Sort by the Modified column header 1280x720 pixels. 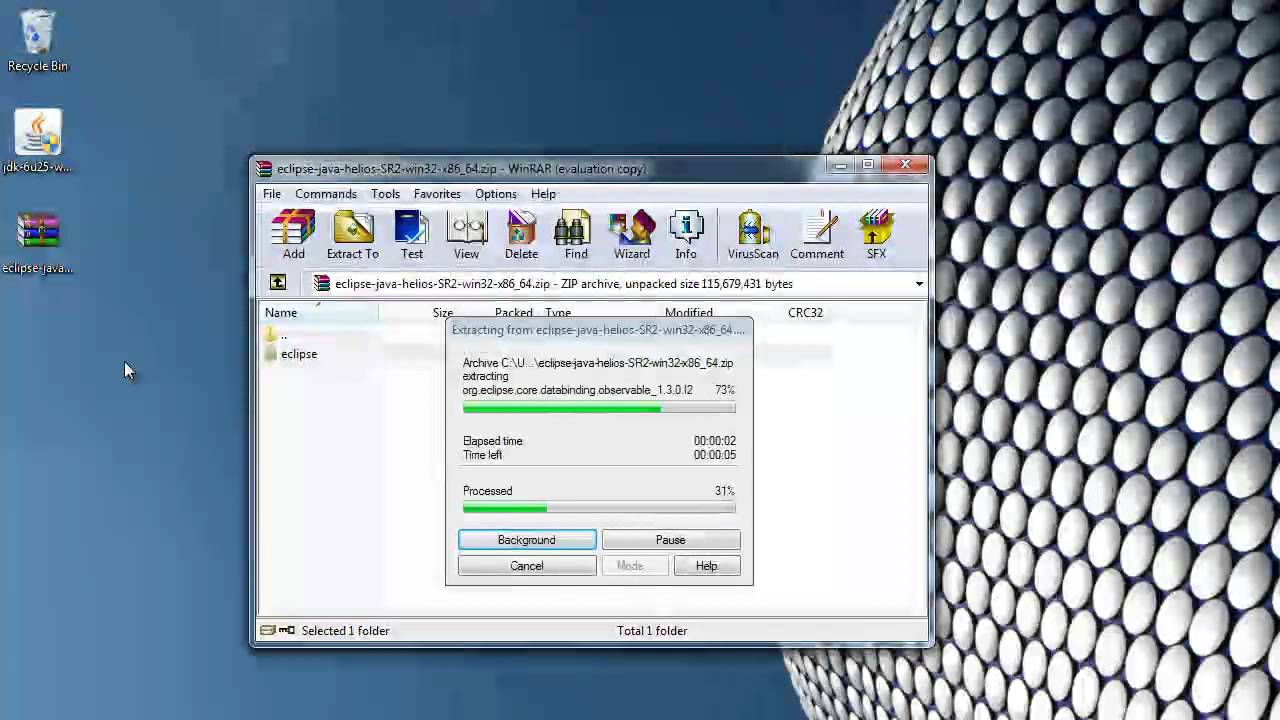(689, 313)
